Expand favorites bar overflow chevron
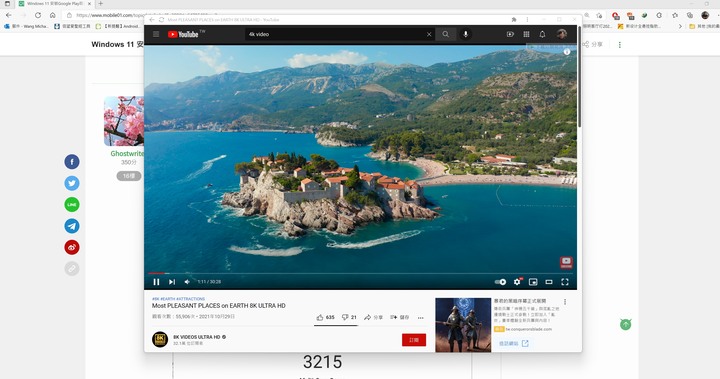Screen dimensions: 720x379 click(680, 26)
